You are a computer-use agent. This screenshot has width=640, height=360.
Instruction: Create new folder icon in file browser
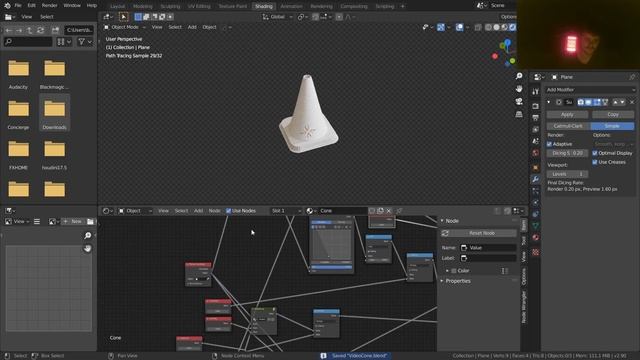pyautogui.click(x=55, y=30)
